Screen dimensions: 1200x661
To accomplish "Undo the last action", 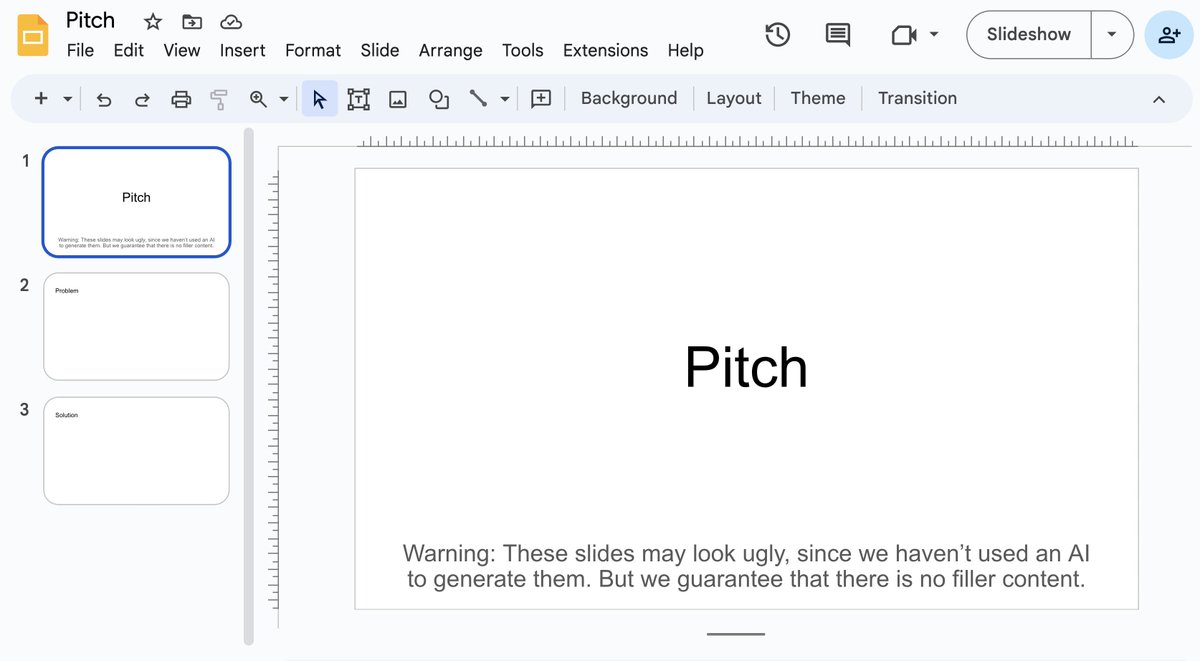I will (x=103, y=98).
